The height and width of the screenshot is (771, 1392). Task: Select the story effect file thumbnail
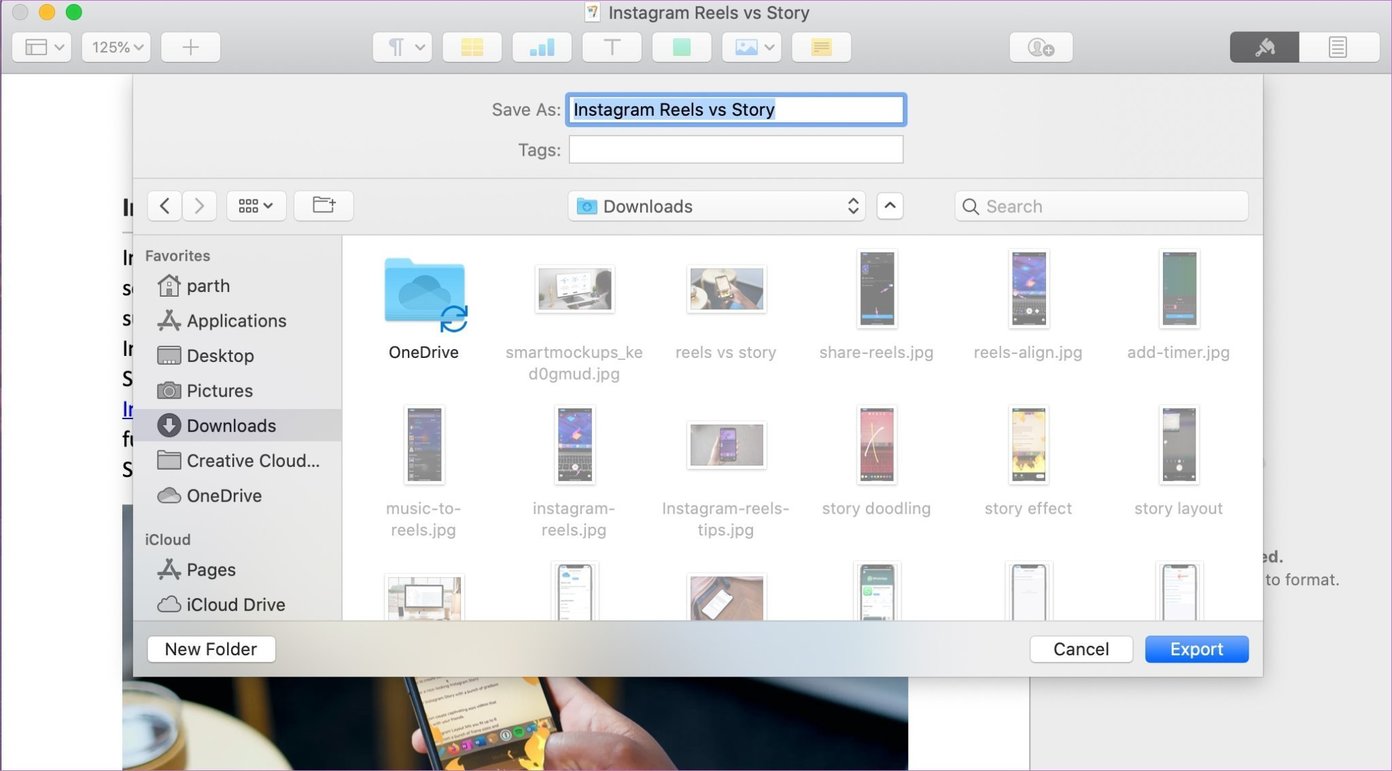coord(1028,445)
